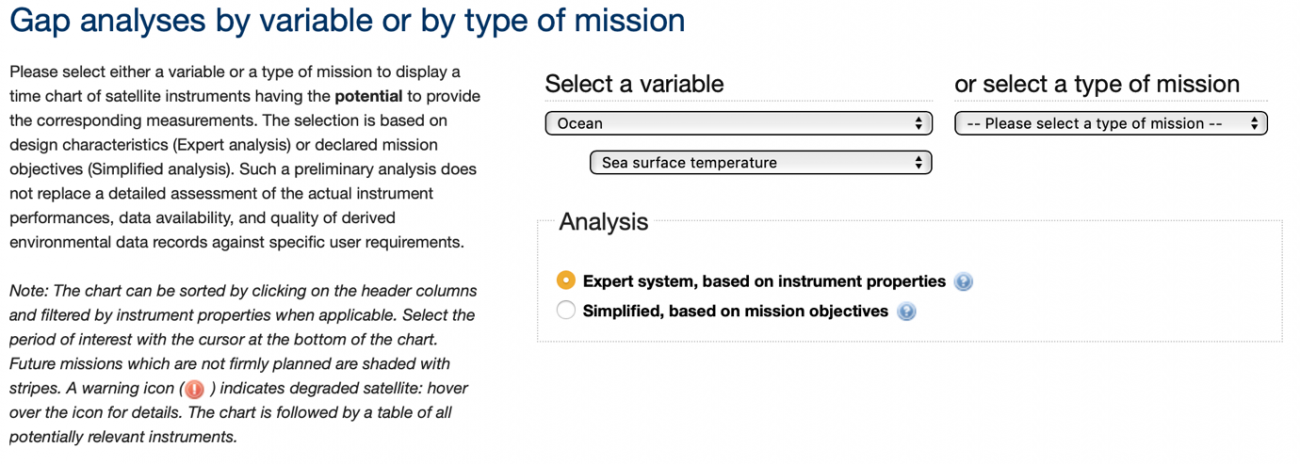
Task: Open the type of mission dropdown
Action: point(1111,124)
